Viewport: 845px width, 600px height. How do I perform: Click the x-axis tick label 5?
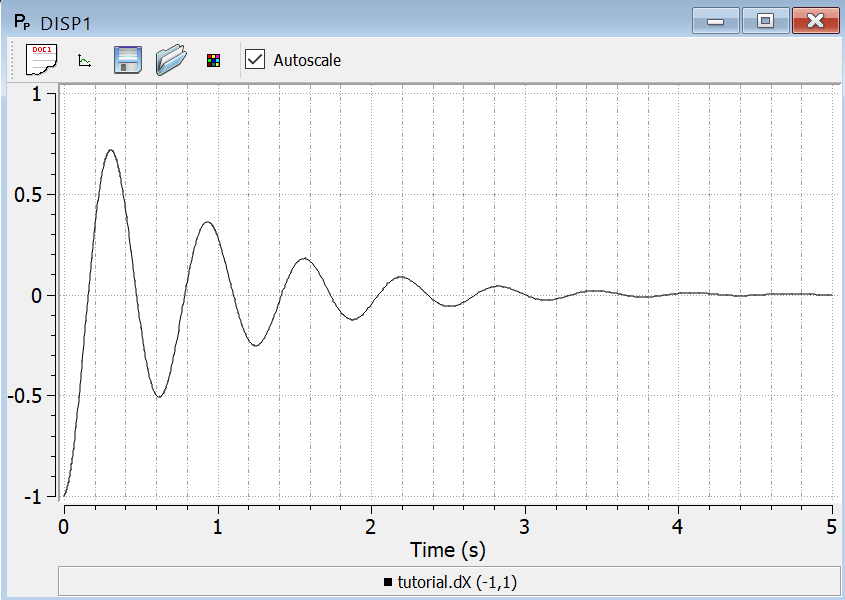pos(832,527)
